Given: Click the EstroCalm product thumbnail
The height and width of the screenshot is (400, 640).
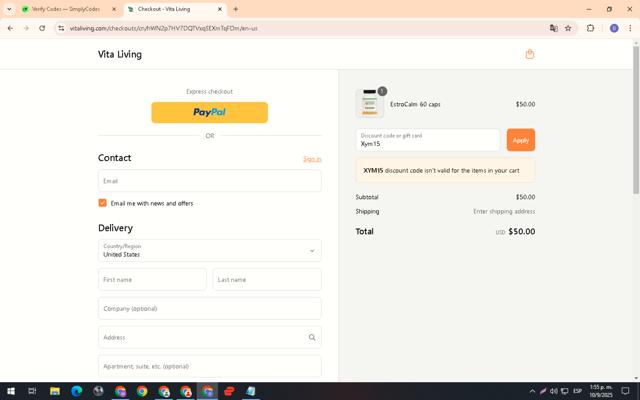Looking at the screenshot, I should 370,104.
